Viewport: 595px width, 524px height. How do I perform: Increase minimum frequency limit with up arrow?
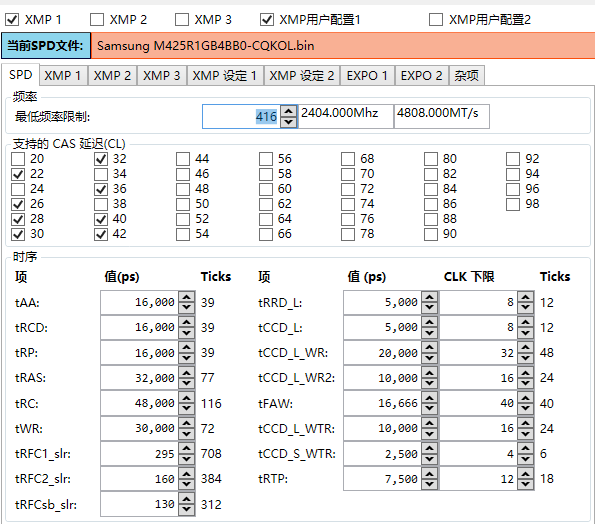pos(289,111)
